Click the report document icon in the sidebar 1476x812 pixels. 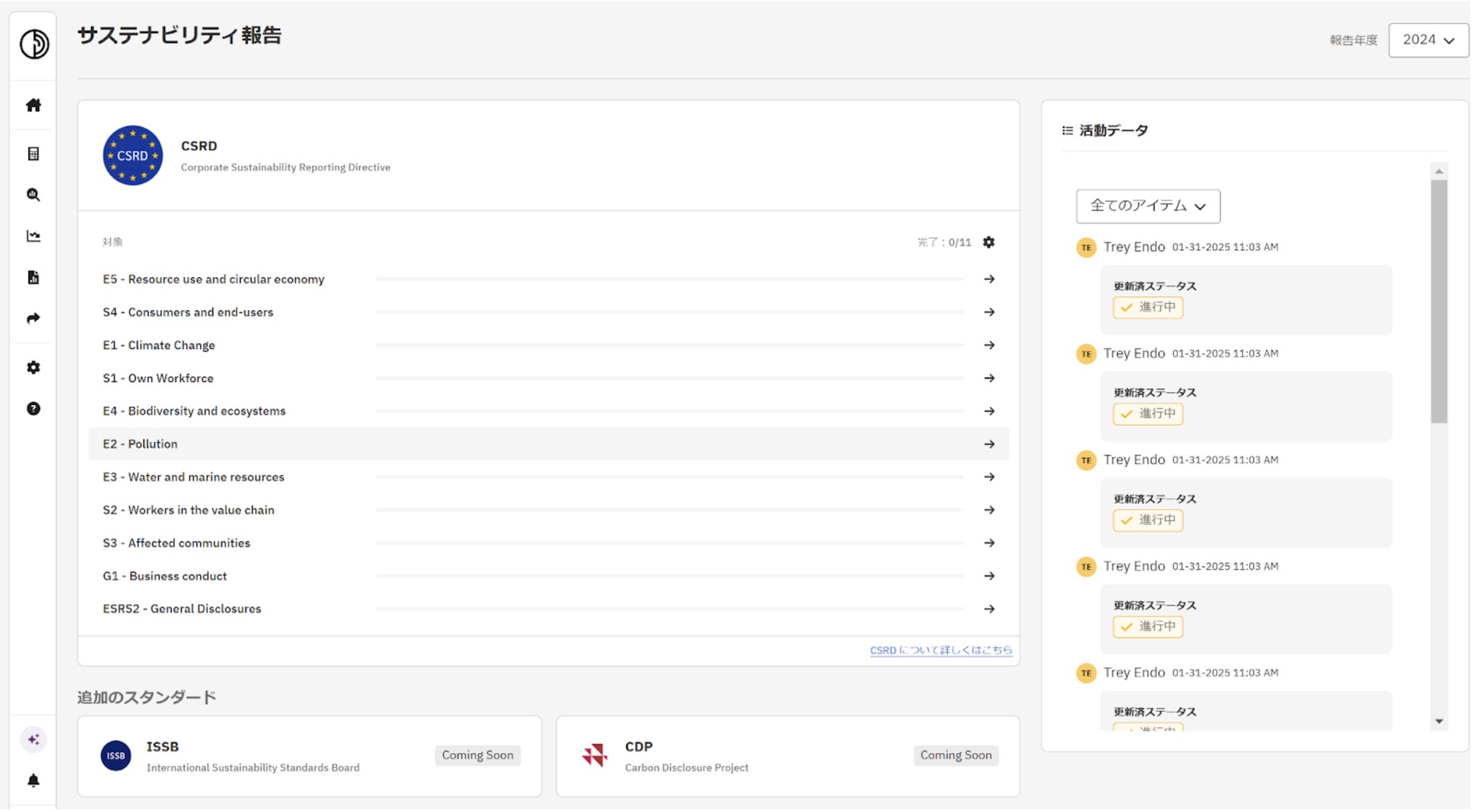(33, 278)
